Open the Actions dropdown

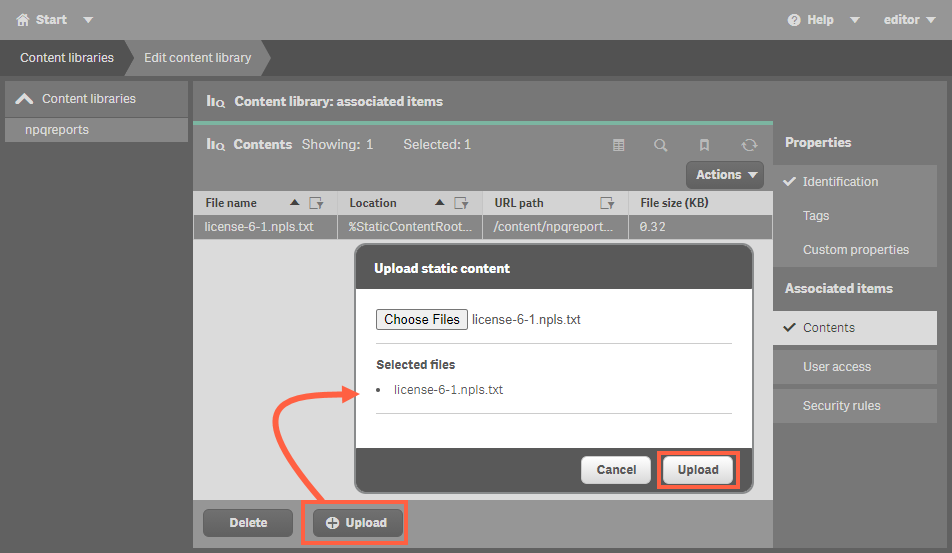(725, 175)
